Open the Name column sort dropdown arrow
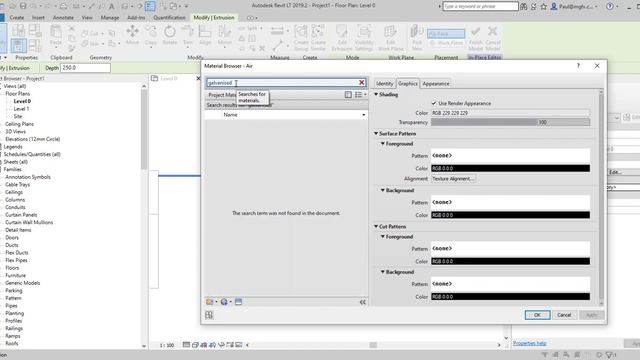The image size is (640, 360). pos(363,115)
